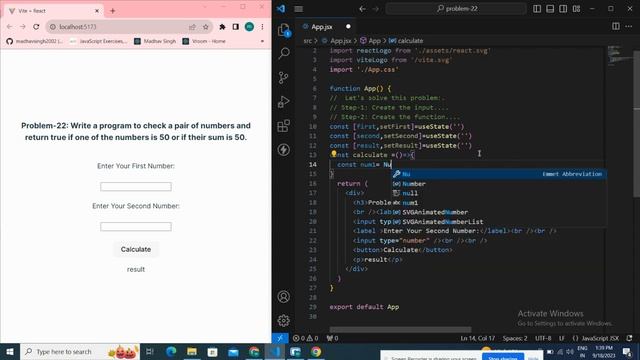Click the horizontal scrollbar in the editor

400,329
